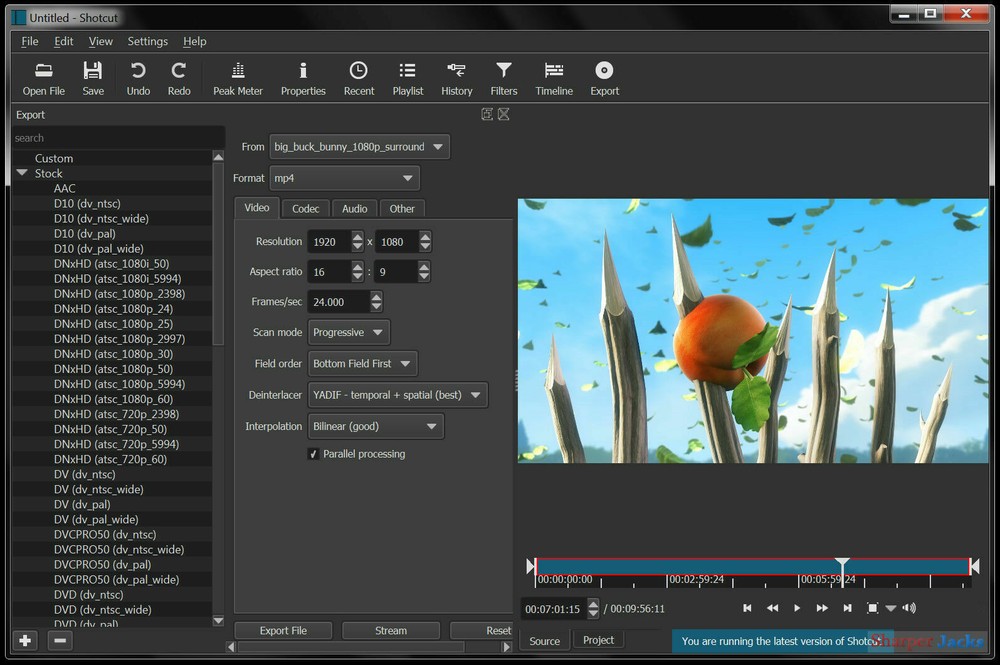Show the Playlist panel

pos(407,75)
